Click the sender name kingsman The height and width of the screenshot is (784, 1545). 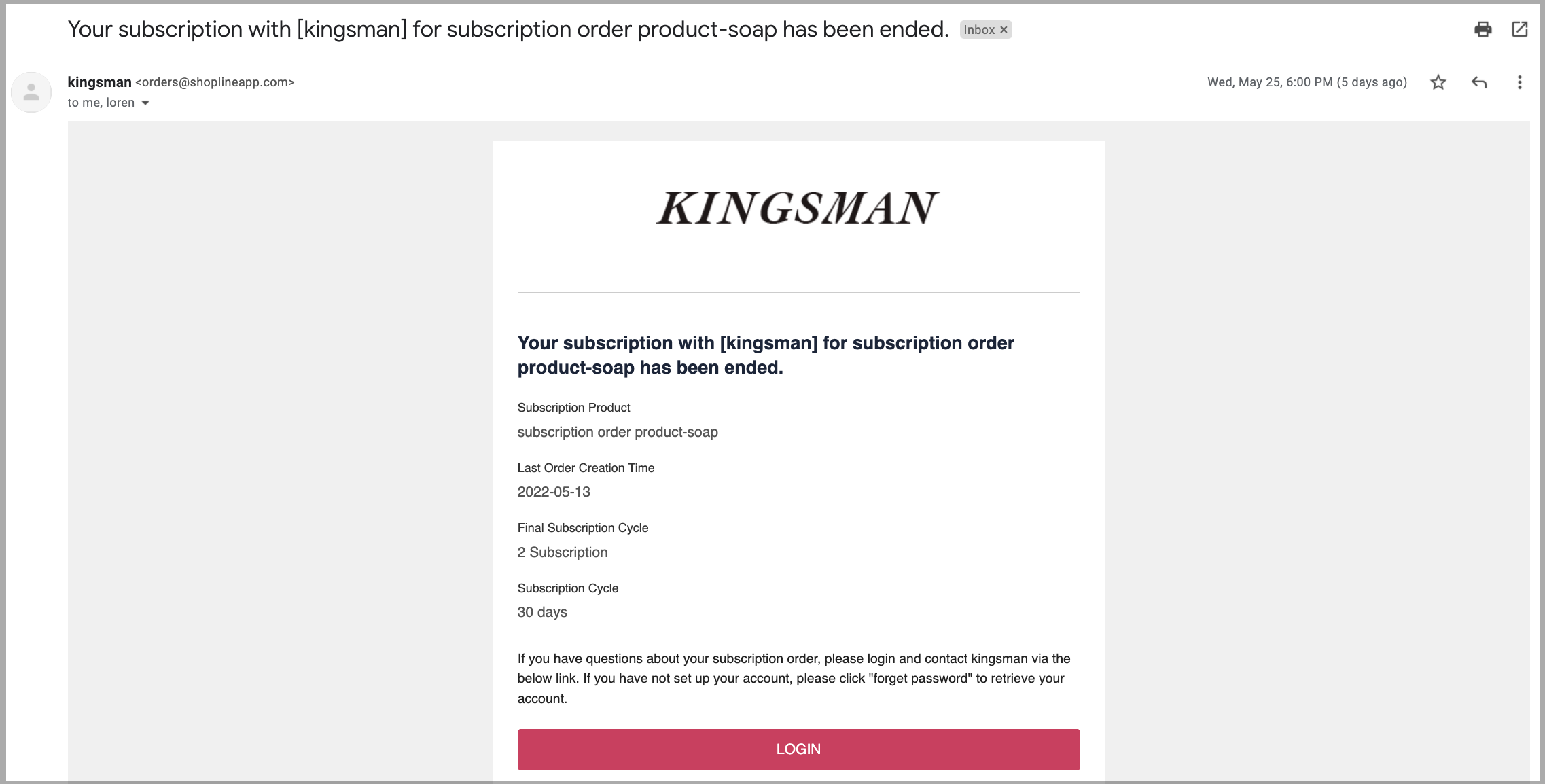[x=99, y=82]
